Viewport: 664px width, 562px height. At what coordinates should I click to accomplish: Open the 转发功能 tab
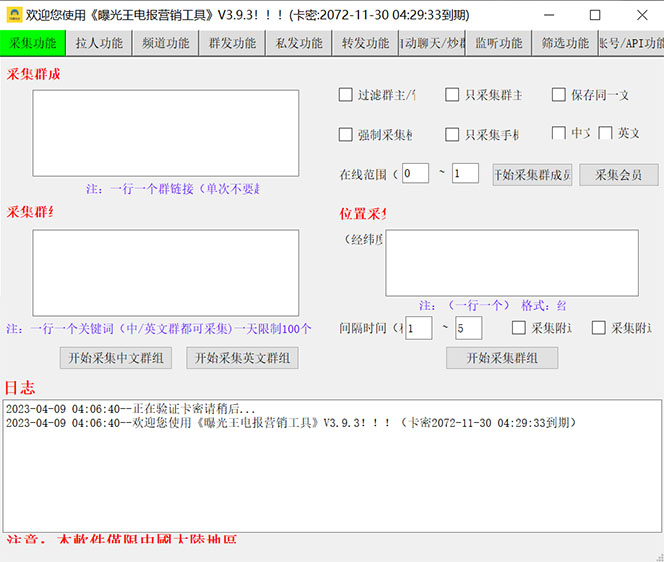(365, 43)
